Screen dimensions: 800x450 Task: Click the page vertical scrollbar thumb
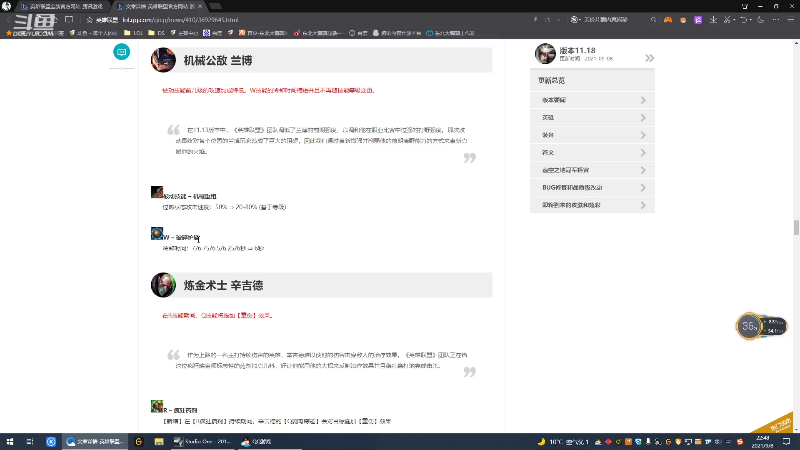(796, 228)
